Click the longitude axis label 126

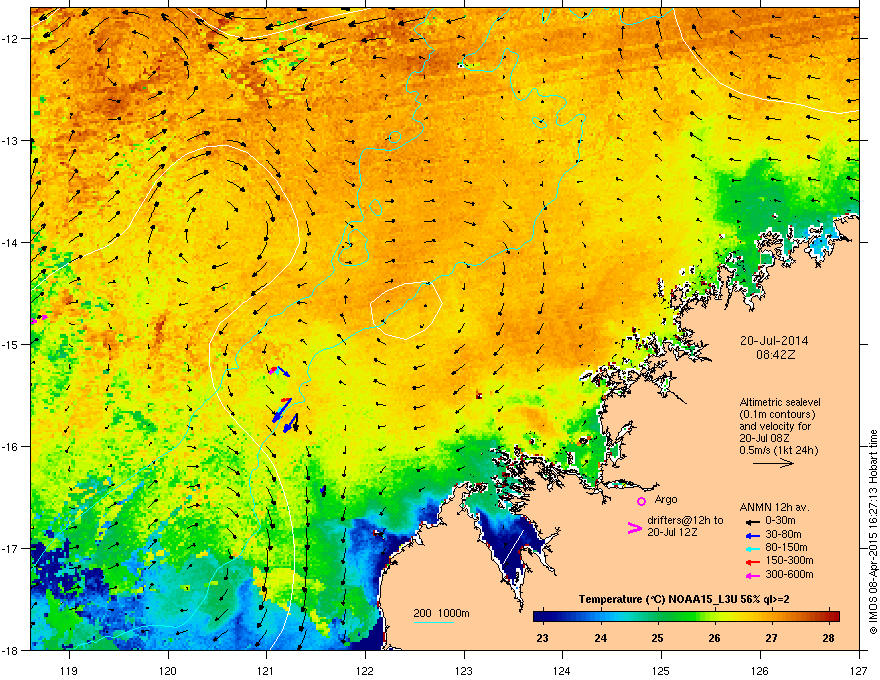[x=760, y=670]
